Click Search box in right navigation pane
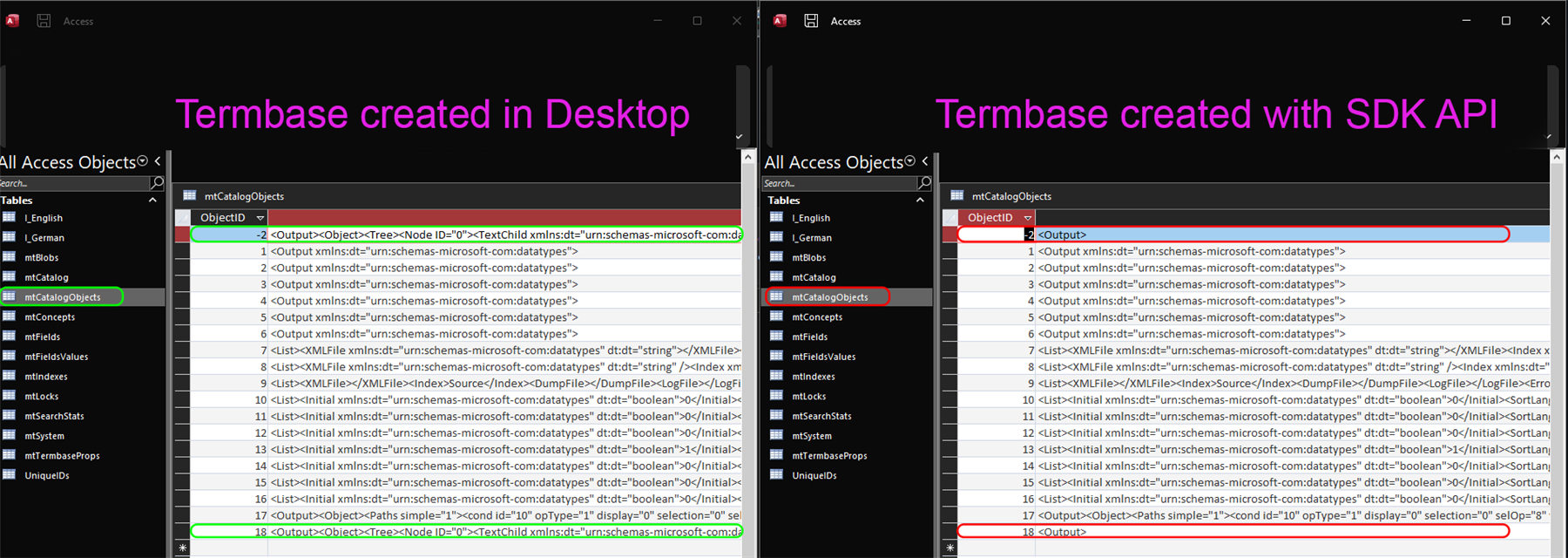Screen dimensions: 1568x558 [840, 183]
